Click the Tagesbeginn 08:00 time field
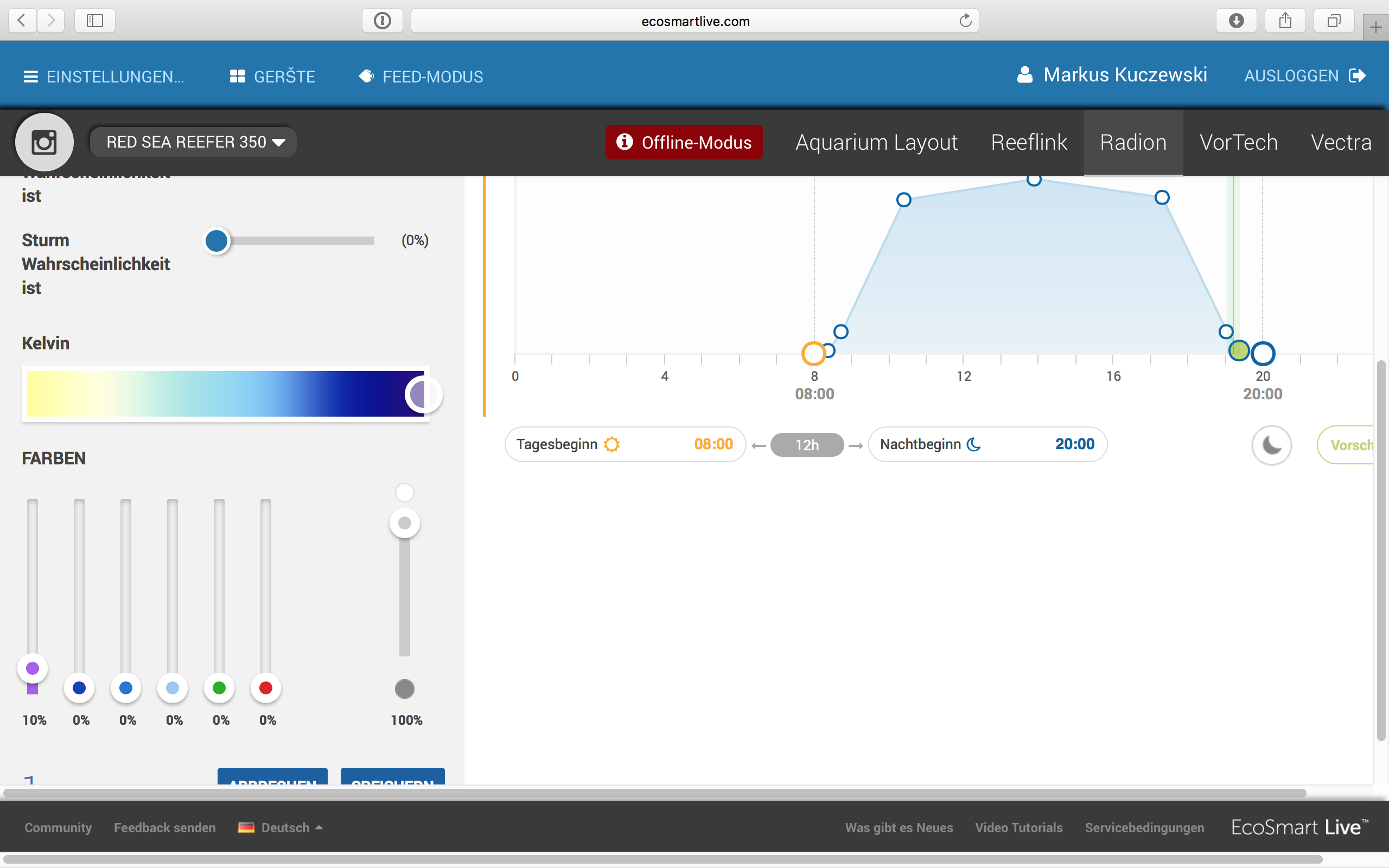Screen dimensions: 1389x868 click(625, 444)
